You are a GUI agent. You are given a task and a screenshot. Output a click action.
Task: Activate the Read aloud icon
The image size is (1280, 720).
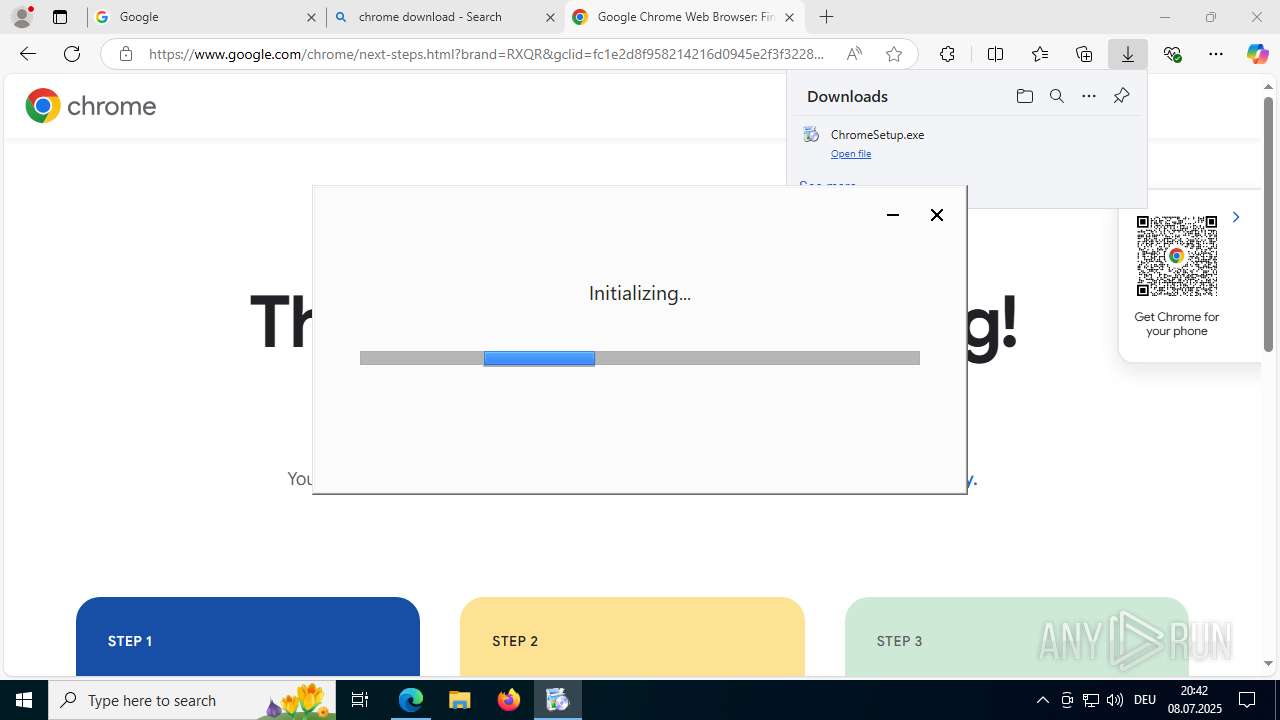click(x=854, y=54)
